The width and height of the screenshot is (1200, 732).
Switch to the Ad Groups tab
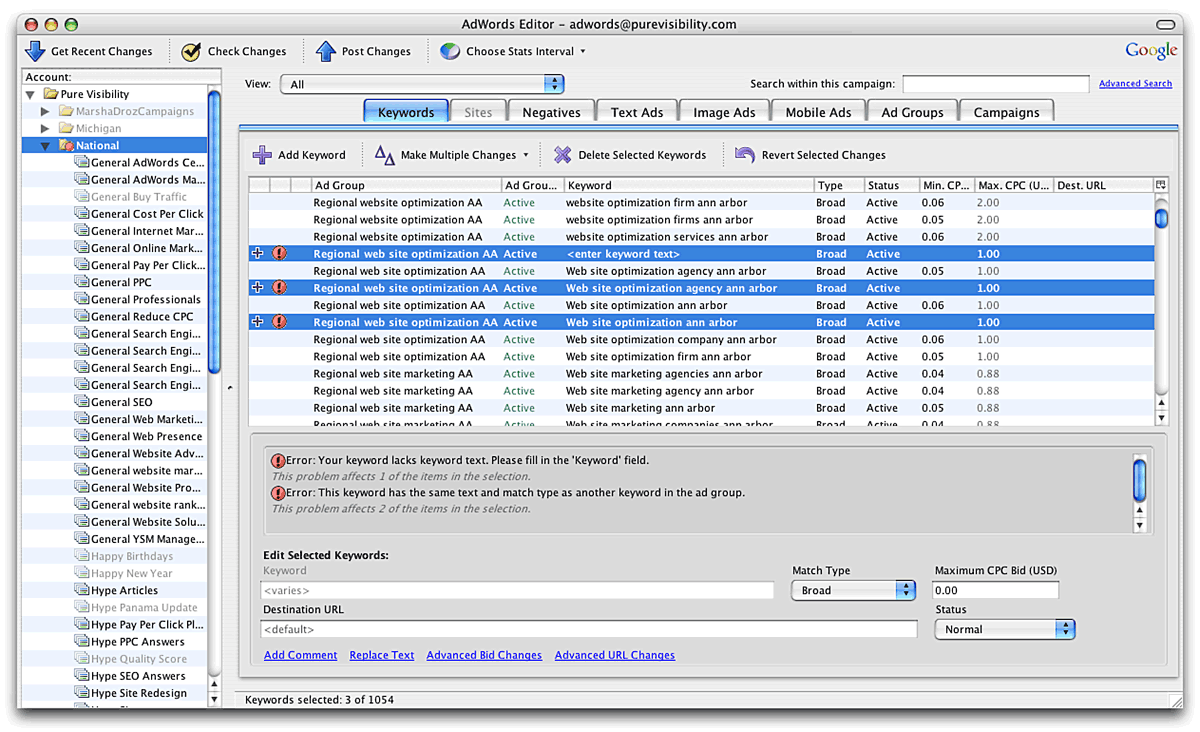point(912,112)
